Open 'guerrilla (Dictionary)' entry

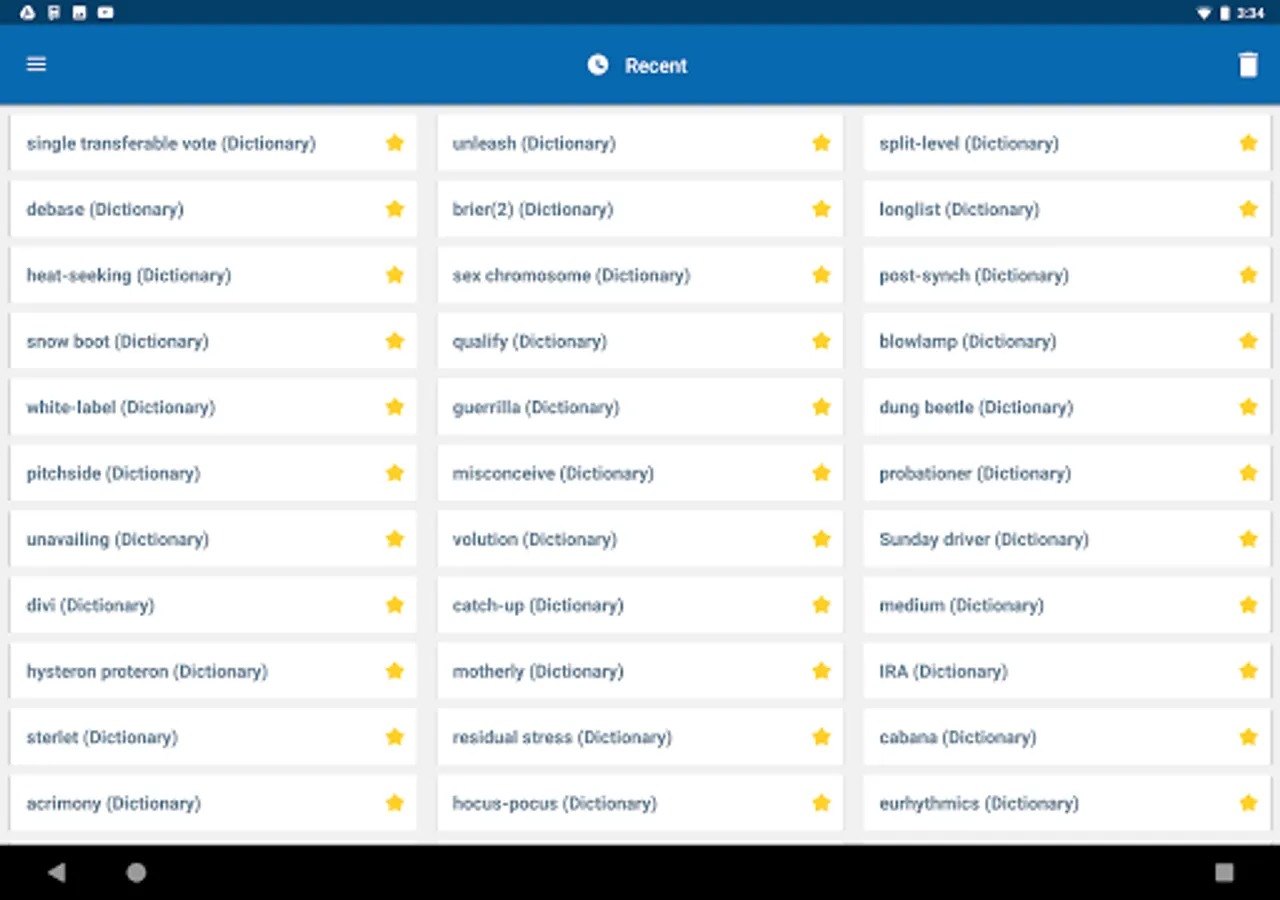tap(640, 407)
